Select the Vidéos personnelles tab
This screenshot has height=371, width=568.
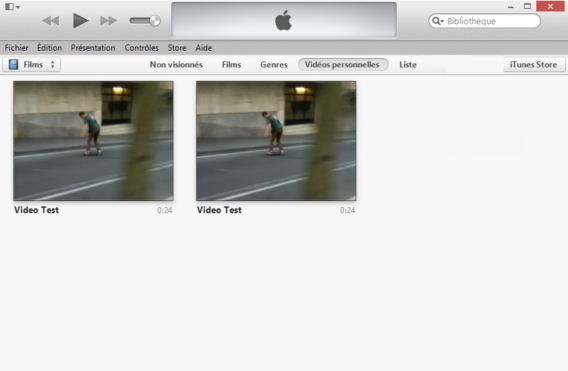point(343,64)
